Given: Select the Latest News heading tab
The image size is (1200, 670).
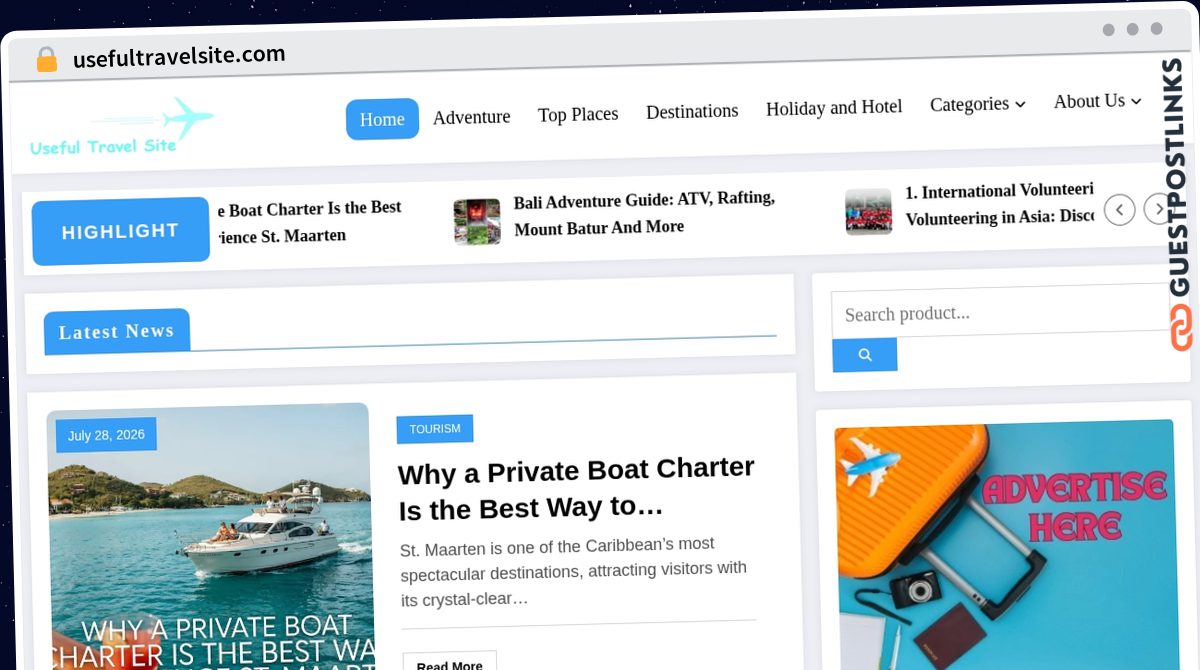Looking at the screenshot, I should [x=117, y=332].
